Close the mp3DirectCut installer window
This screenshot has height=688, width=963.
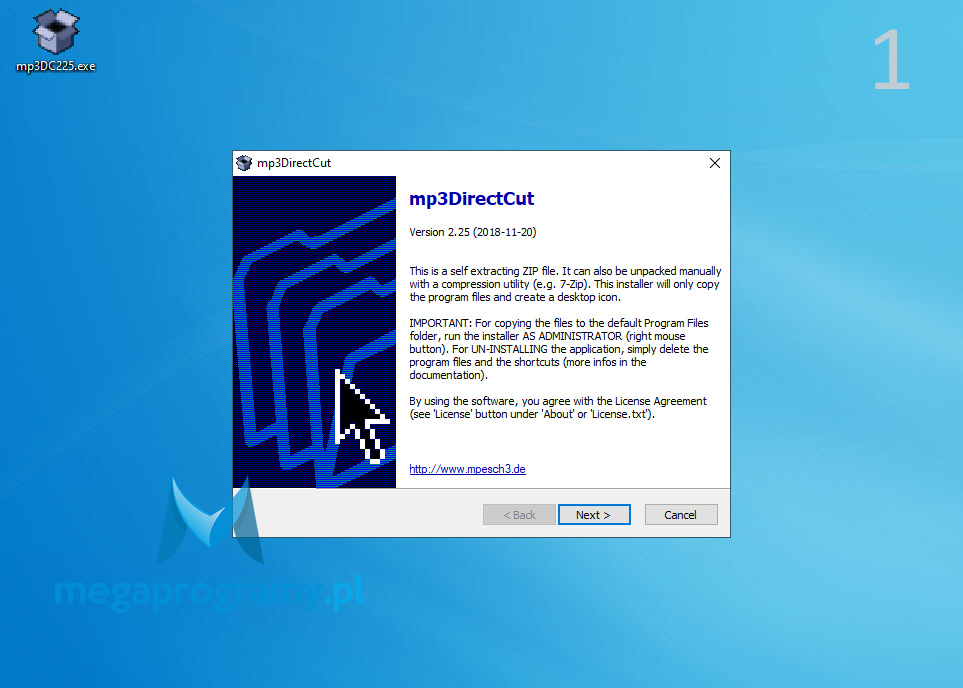pos(715,163)
